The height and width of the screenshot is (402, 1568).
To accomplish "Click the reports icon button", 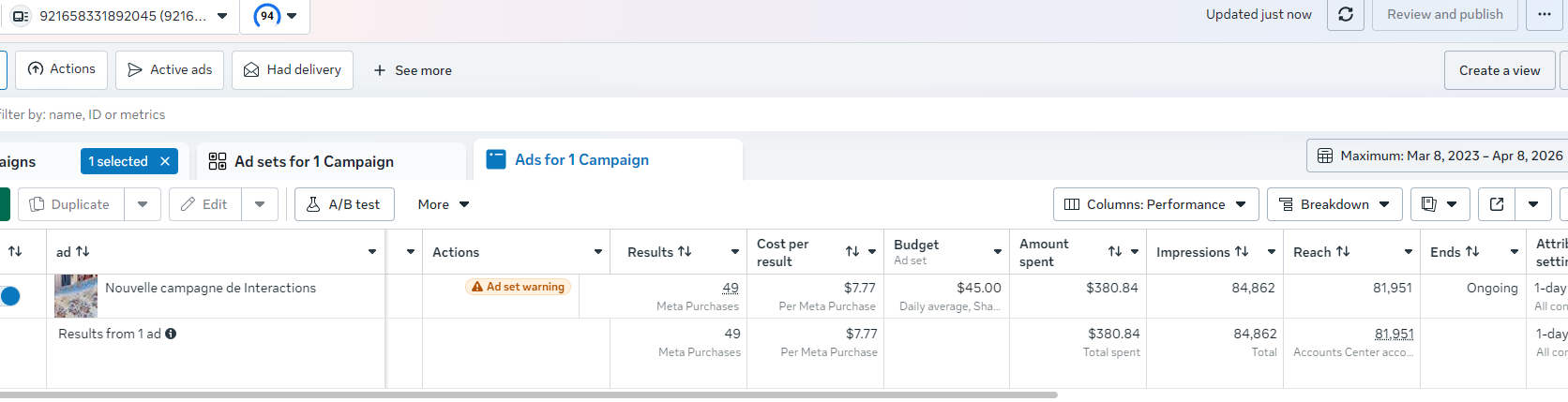I will click(x=1430, y=204).
